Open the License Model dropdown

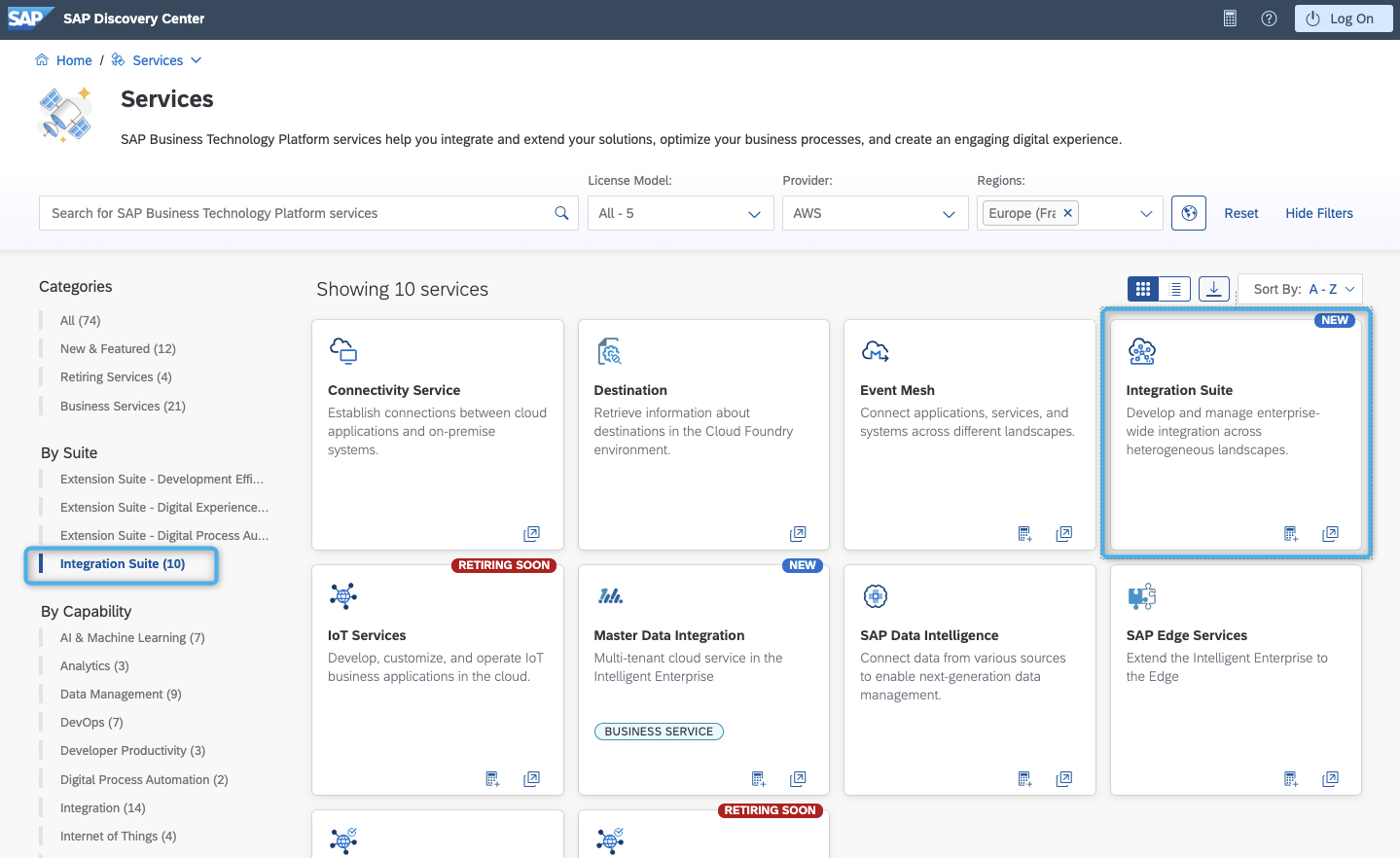pyautogui.click(x=681, y=213)
